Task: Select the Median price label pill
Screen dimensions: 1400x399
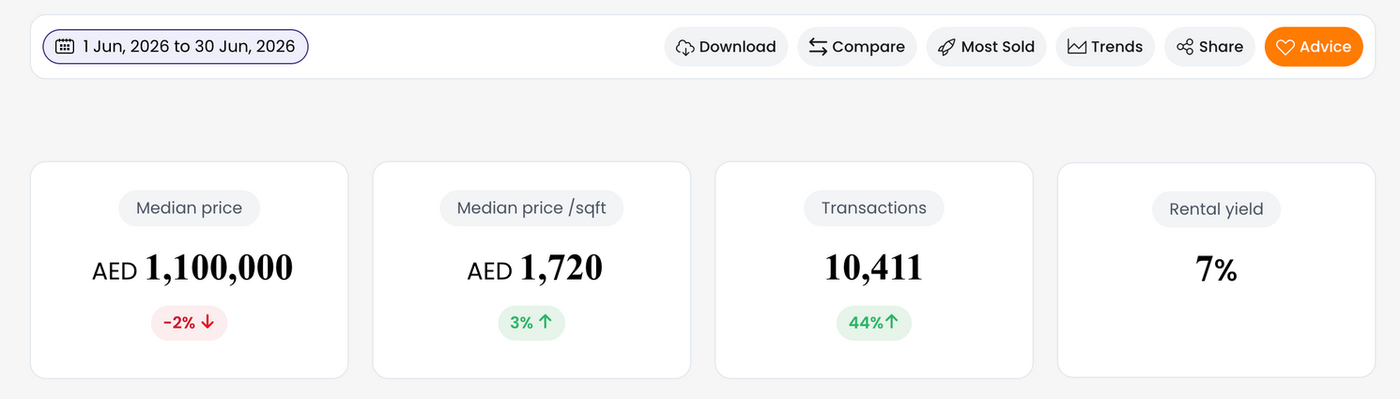Action: click(x=189, y=209)
